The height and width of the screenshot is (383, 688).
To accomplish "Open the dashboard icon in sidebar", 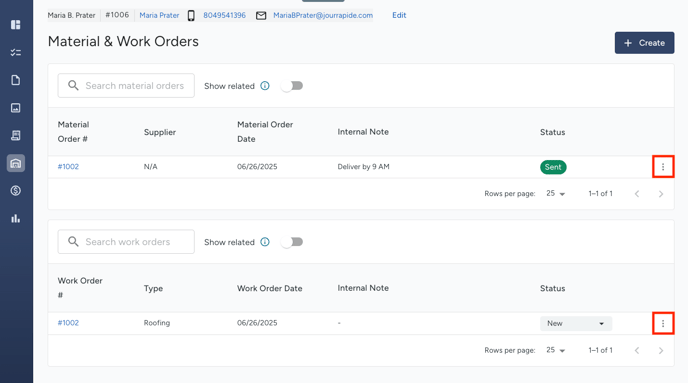I will tap(16, 25).
